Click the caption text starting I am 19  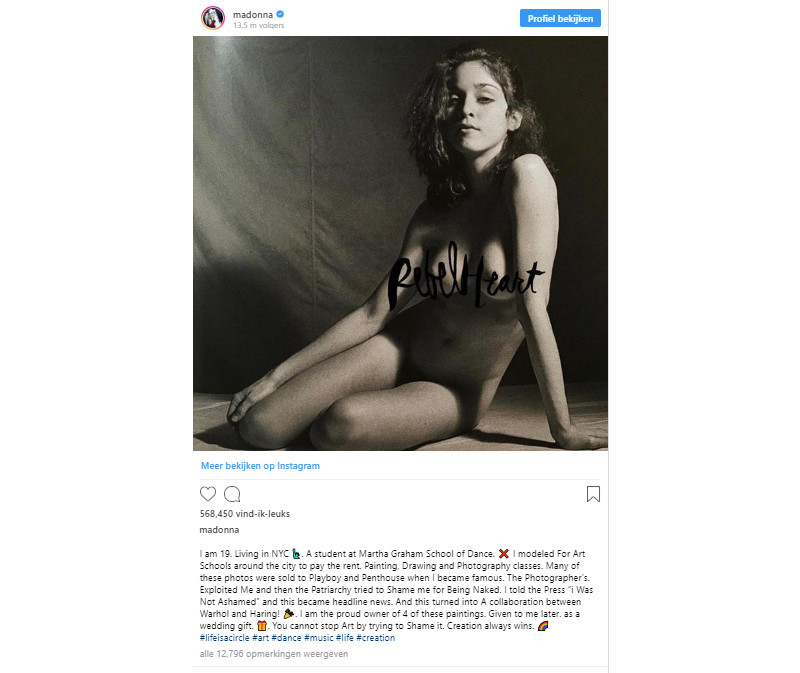pyautogui.click(x=396, y=590)
